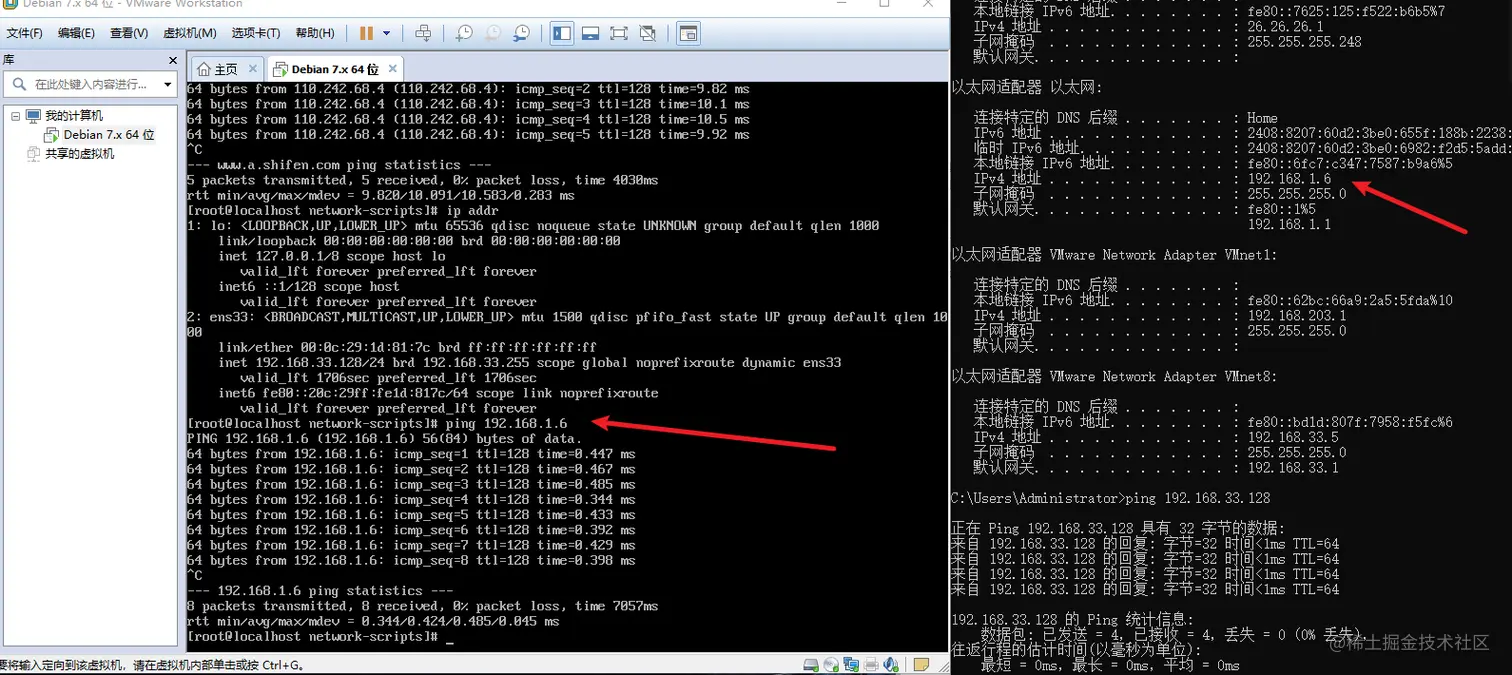Click the CD/DVD drive status bar icon
1512x675 pixels.
coord(831,665)
